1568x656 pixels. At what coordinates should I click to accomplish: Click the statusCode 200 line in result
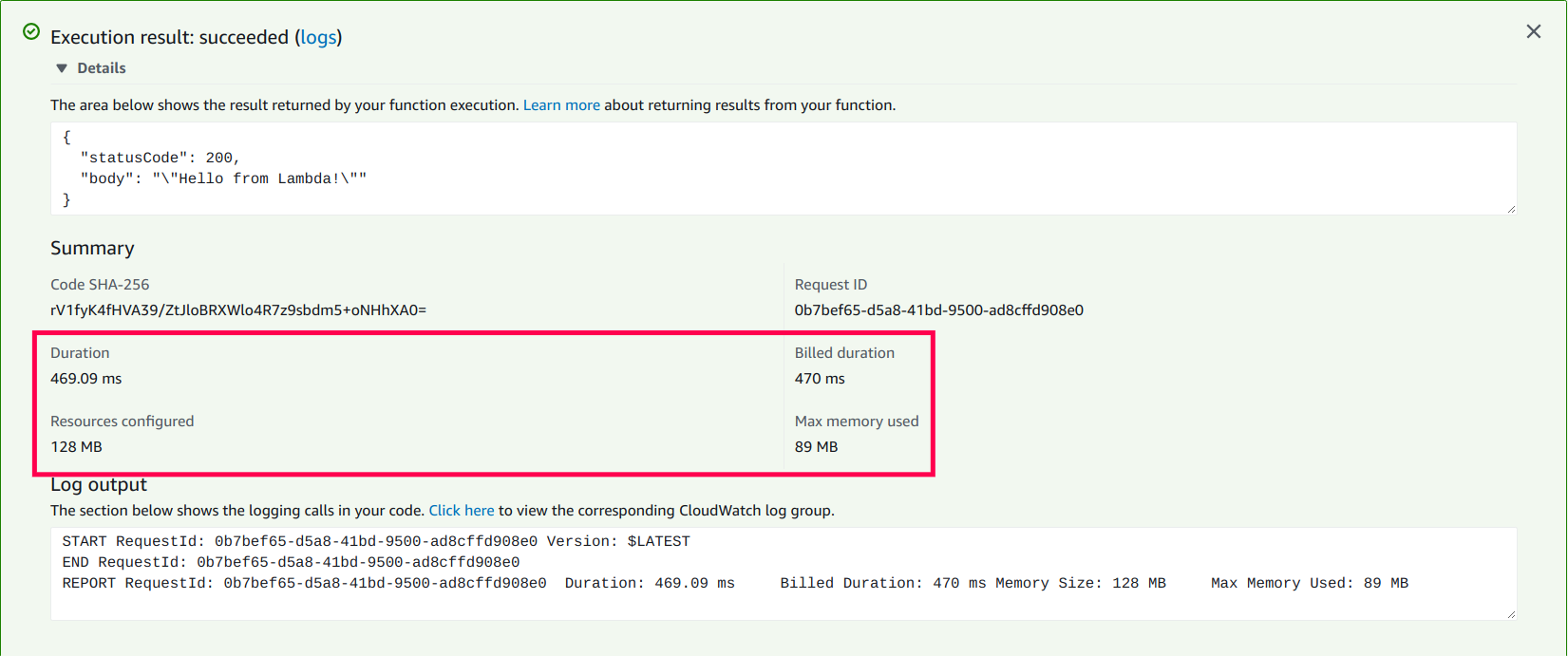pos(160,158)
